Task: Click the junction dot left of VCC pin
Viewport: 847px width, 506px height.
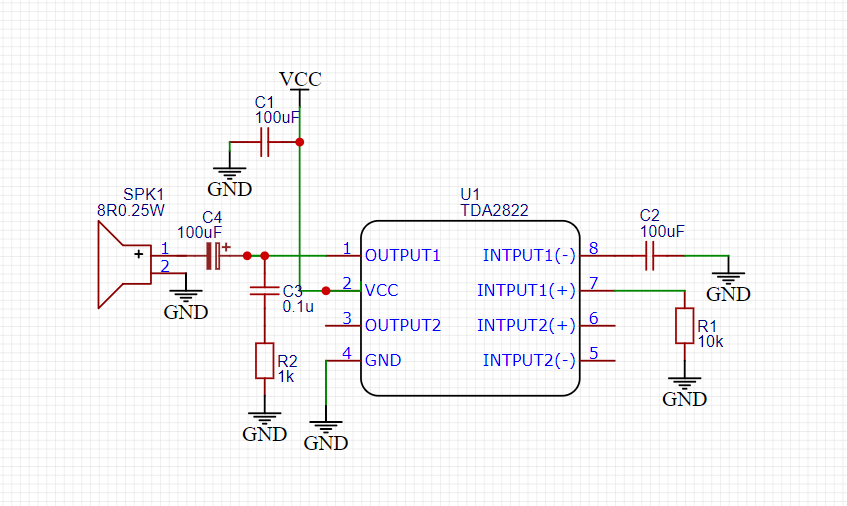Action: coord(326,291)
